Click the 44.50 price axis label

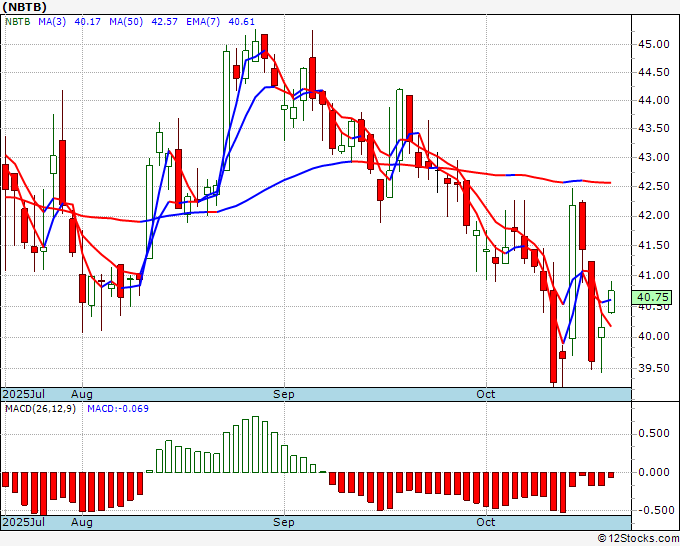pyautogui.click(x=654, y=72)
